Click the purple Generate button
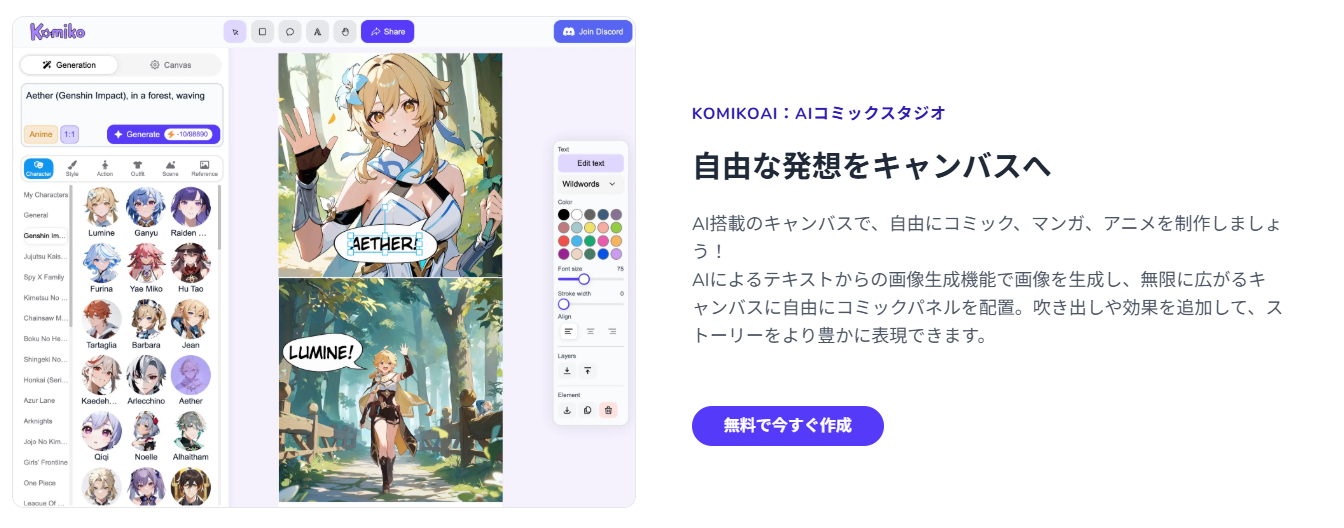This screenshot has height=528, width=1344. click(163, 134)
